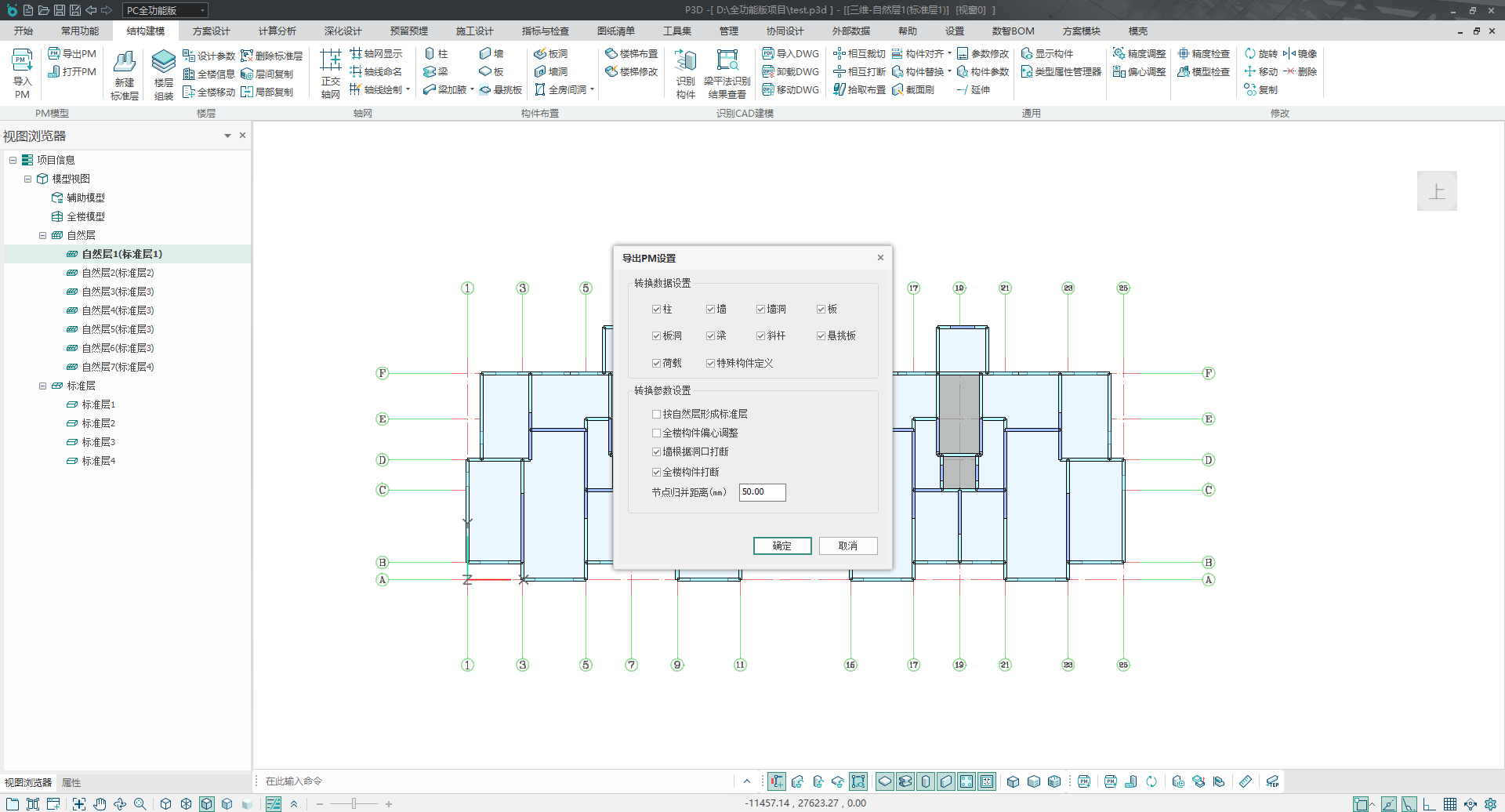Click the 取消 button in the dialog
The width and height of the screenshot is (1505, 812).
[847, 546]
